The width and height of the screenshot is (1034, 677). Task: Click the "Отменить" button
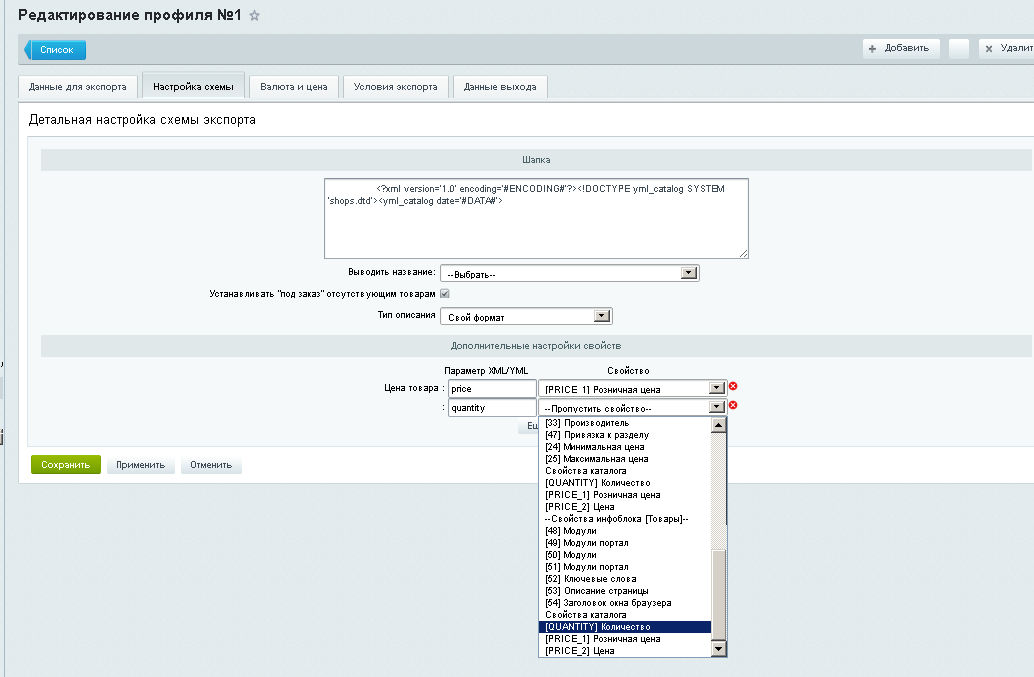pos(211,465)
